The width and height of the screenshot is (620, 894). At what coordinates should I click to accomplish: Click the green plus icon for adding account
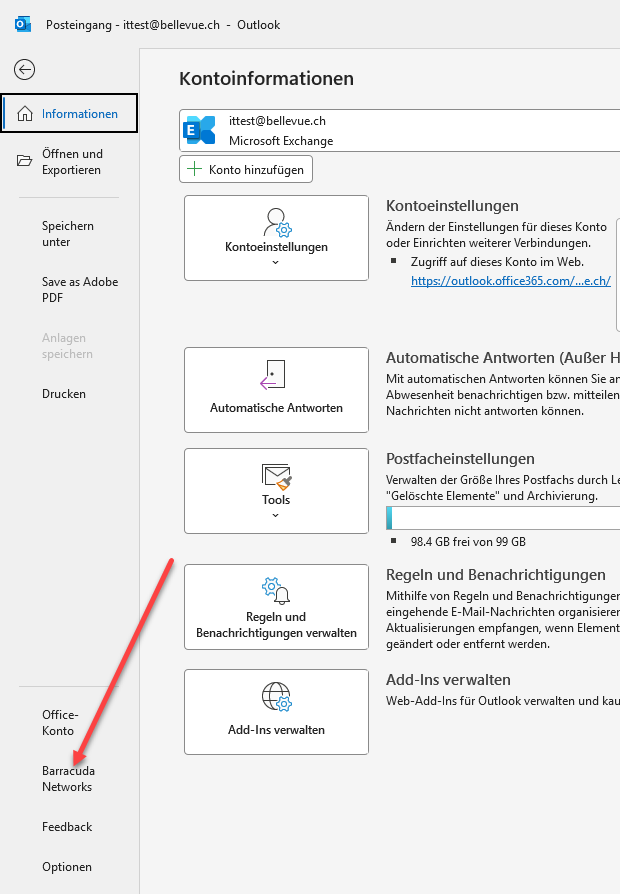(x=194, y=169)
